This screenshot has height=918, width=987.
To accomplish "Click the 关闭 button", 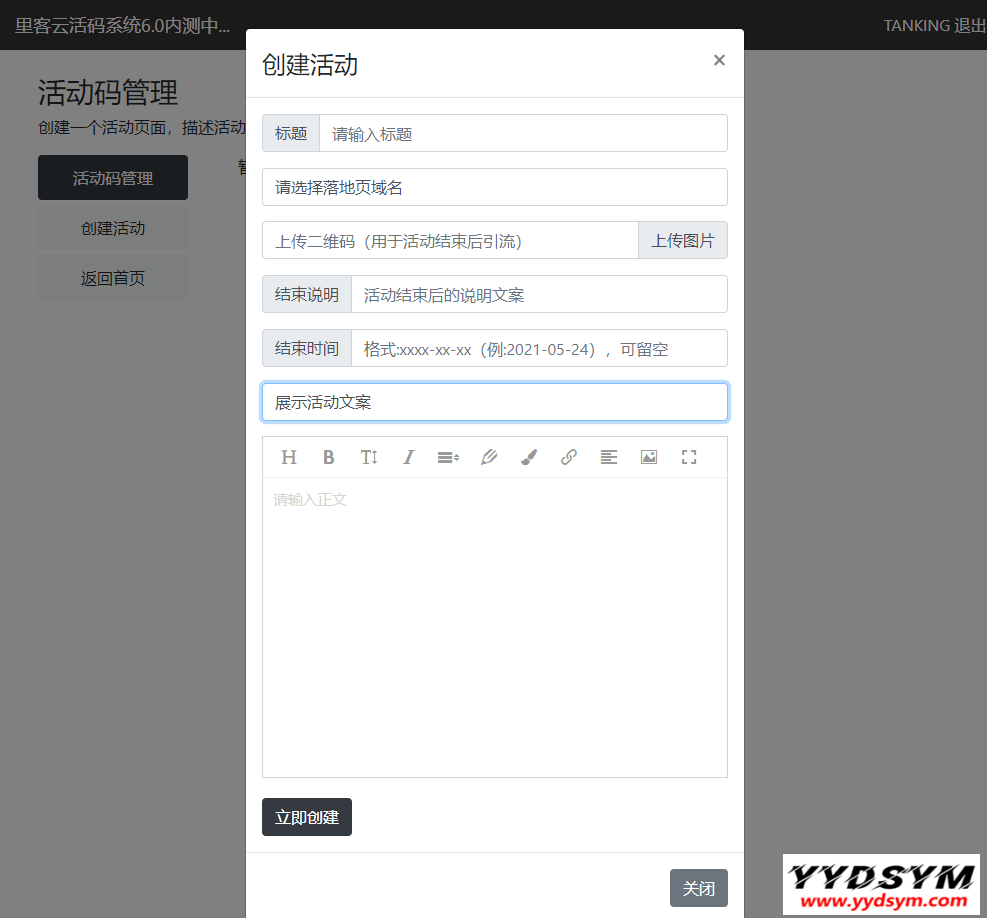I will click(x=699, y=888).
